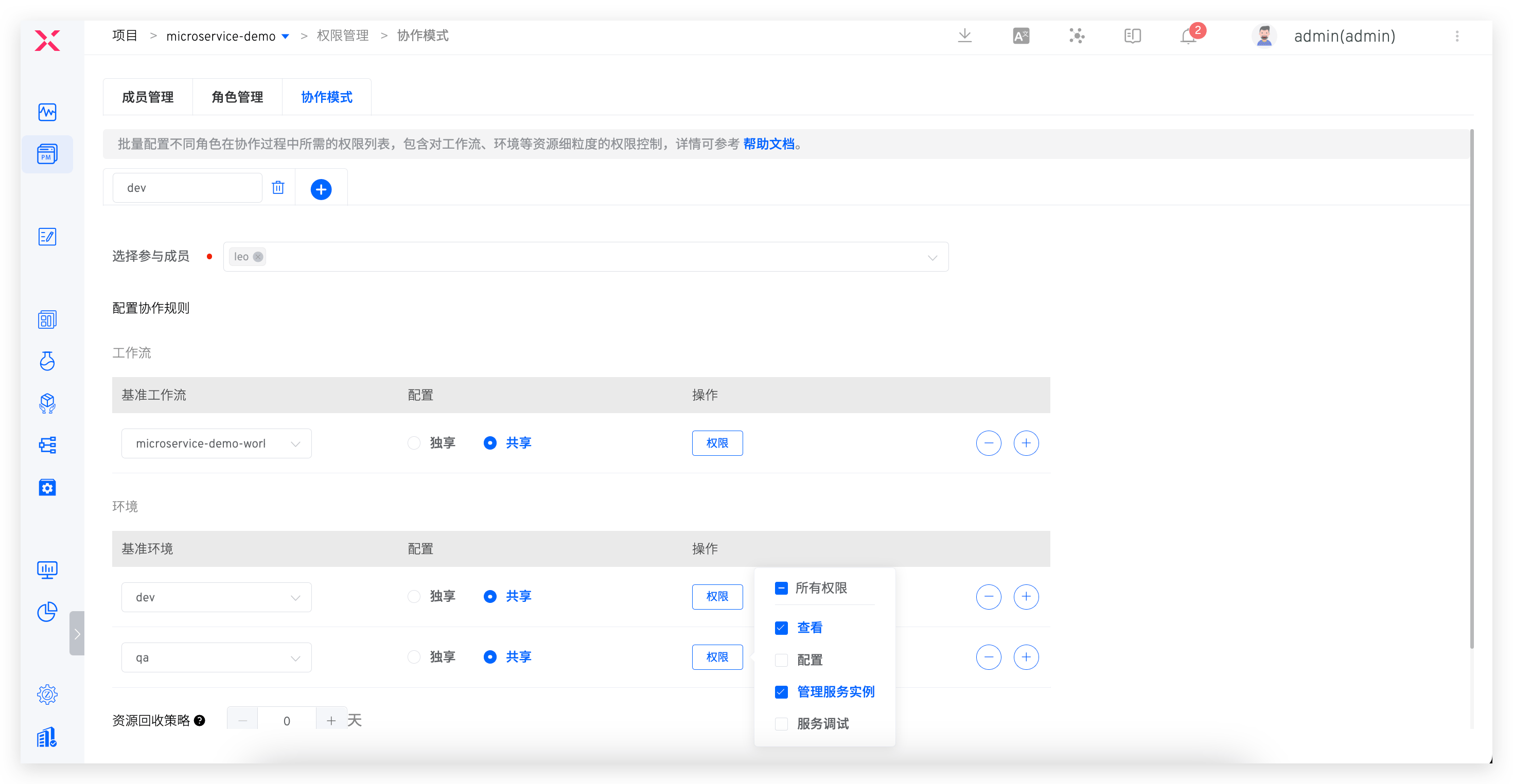
Task: Open the blue settings square sidebar icon
Action: [47, 488]
